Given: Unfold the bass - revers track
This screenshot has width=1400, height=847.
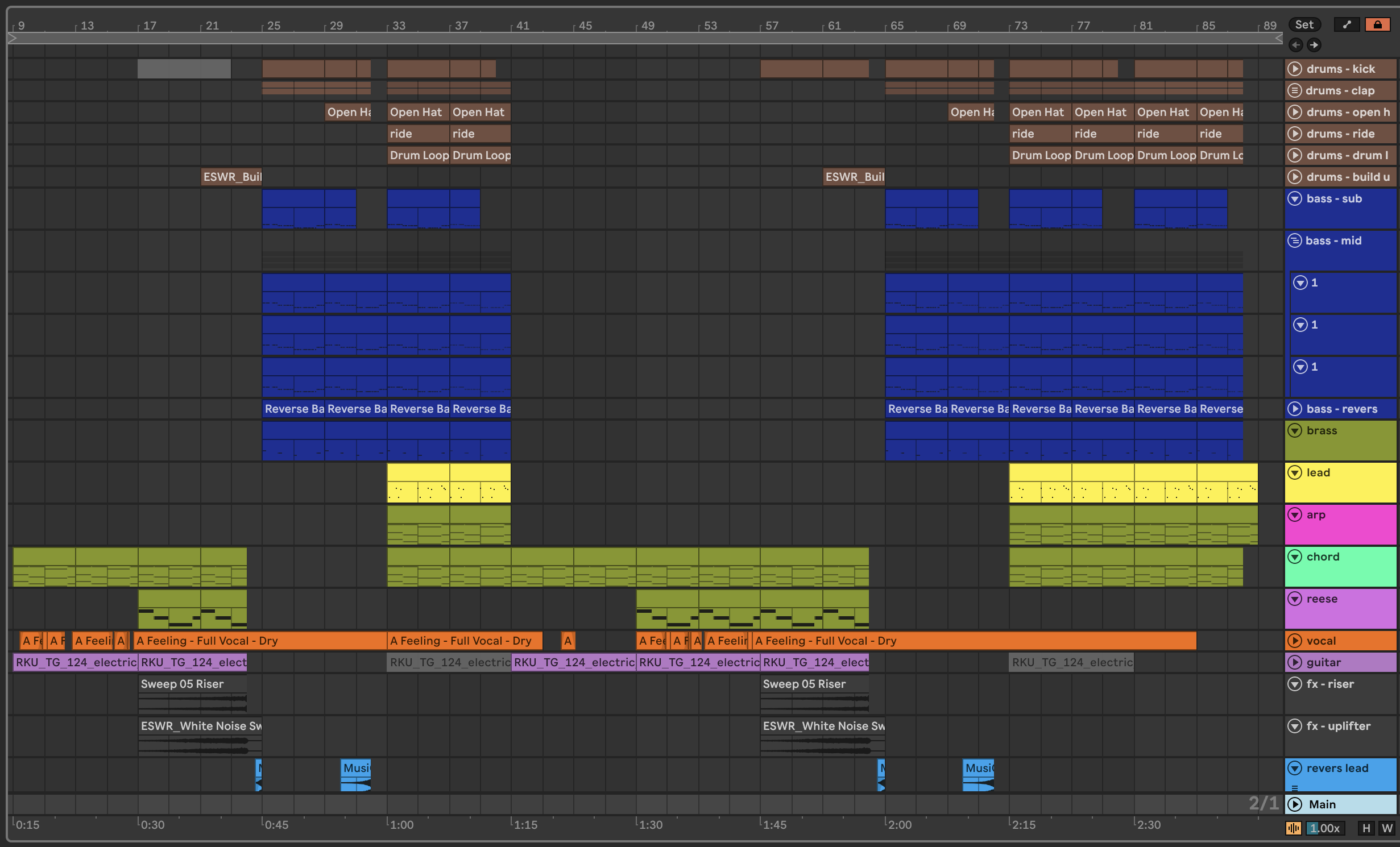Looking at the screenshot, I should tap(1295, 409).
